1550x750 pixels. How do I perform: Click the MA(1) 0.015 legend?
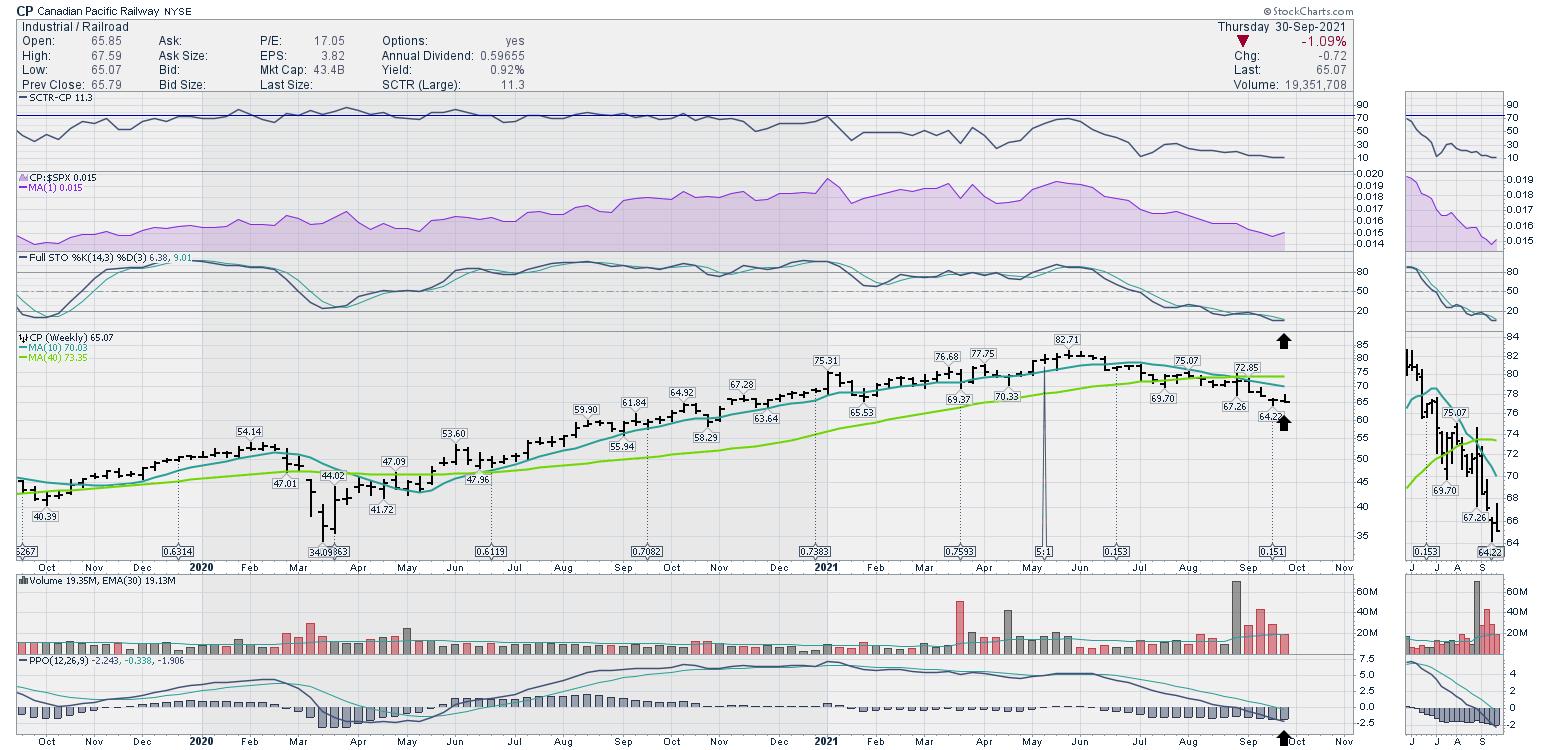(54, 187)
